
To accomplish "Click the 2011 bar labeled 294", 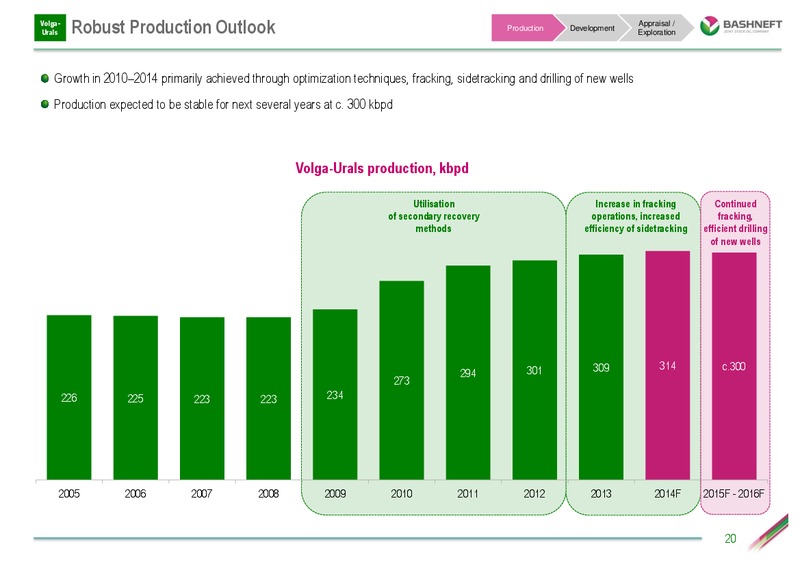I will [468, 372].
